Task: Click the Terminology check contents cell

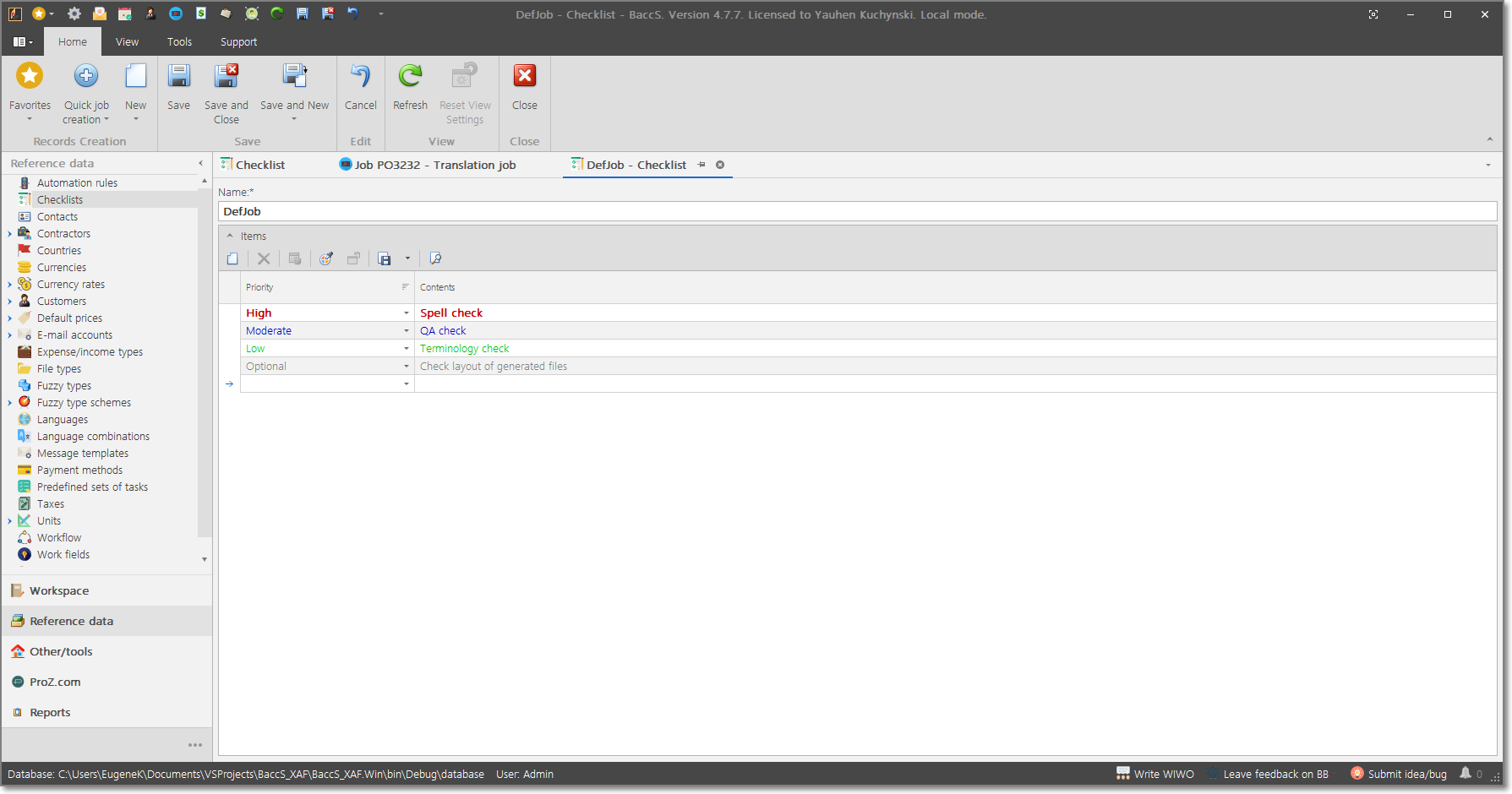Action: tap(955, 349)
